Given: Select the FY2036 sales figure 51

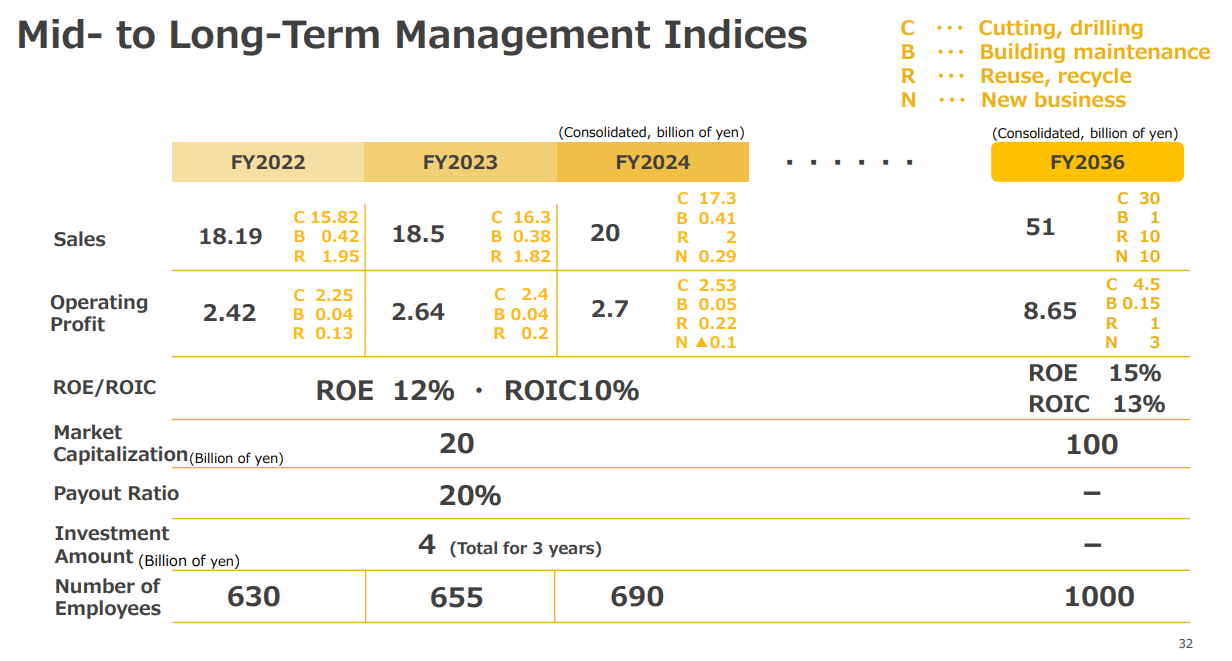Looking at the screenshot, I should 1040,227.
